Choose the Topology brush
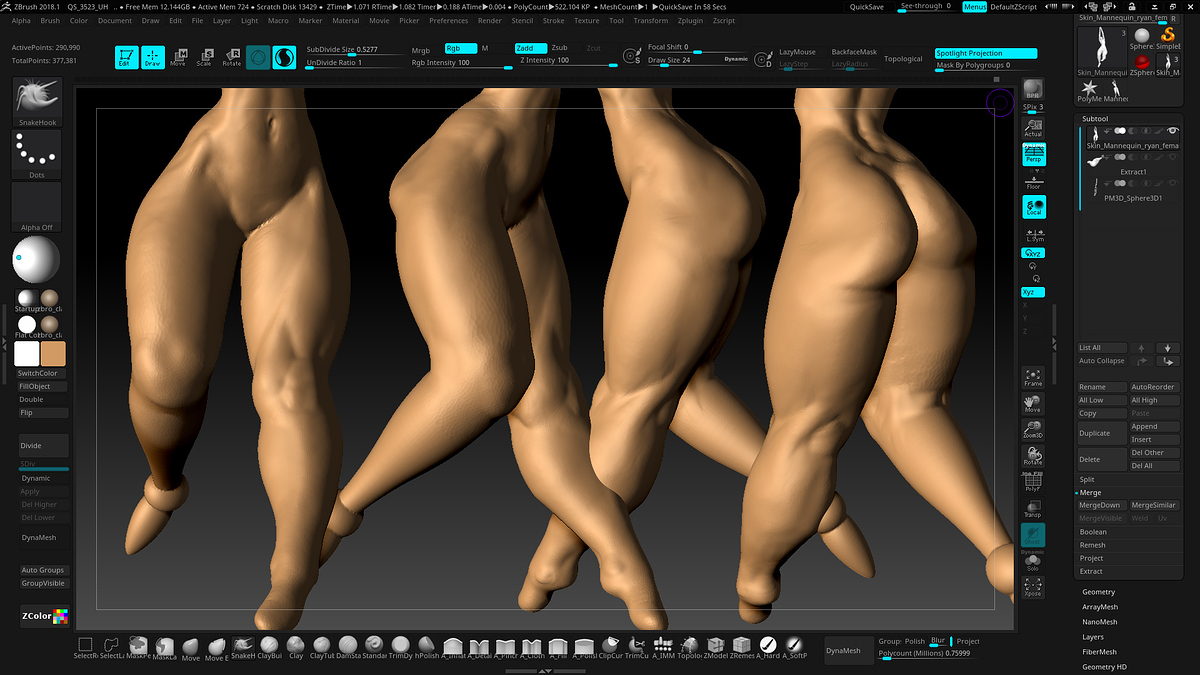The width and height of the screenshot is (1200, 675). click(689, 647)
